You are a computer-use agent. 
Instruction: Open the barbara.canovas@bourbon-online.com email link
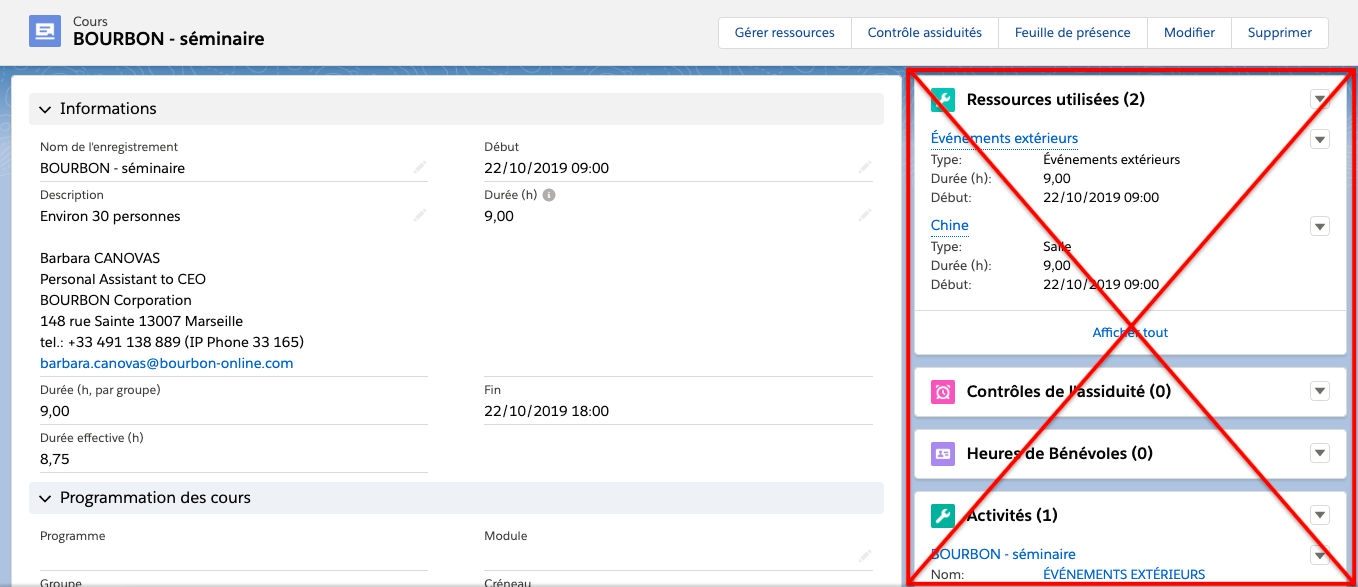tap(167, 363)
